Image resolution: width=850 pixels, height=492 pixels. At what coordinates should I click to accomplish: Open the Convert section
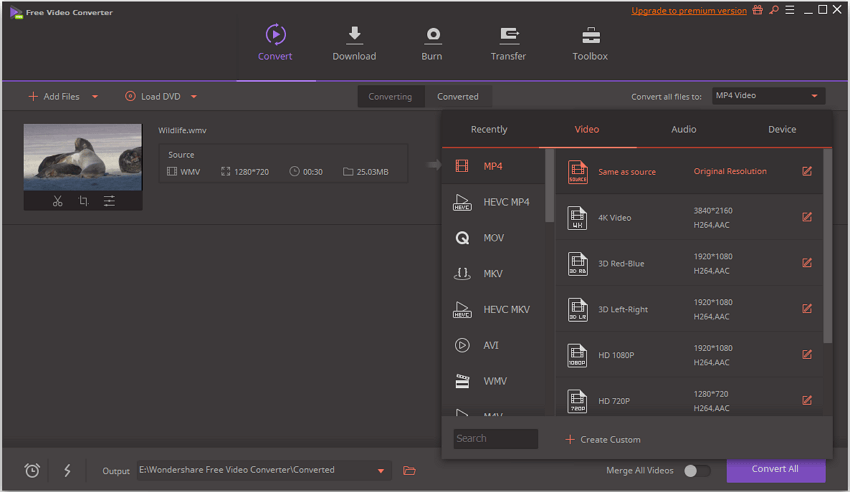[x=275, y=43]
